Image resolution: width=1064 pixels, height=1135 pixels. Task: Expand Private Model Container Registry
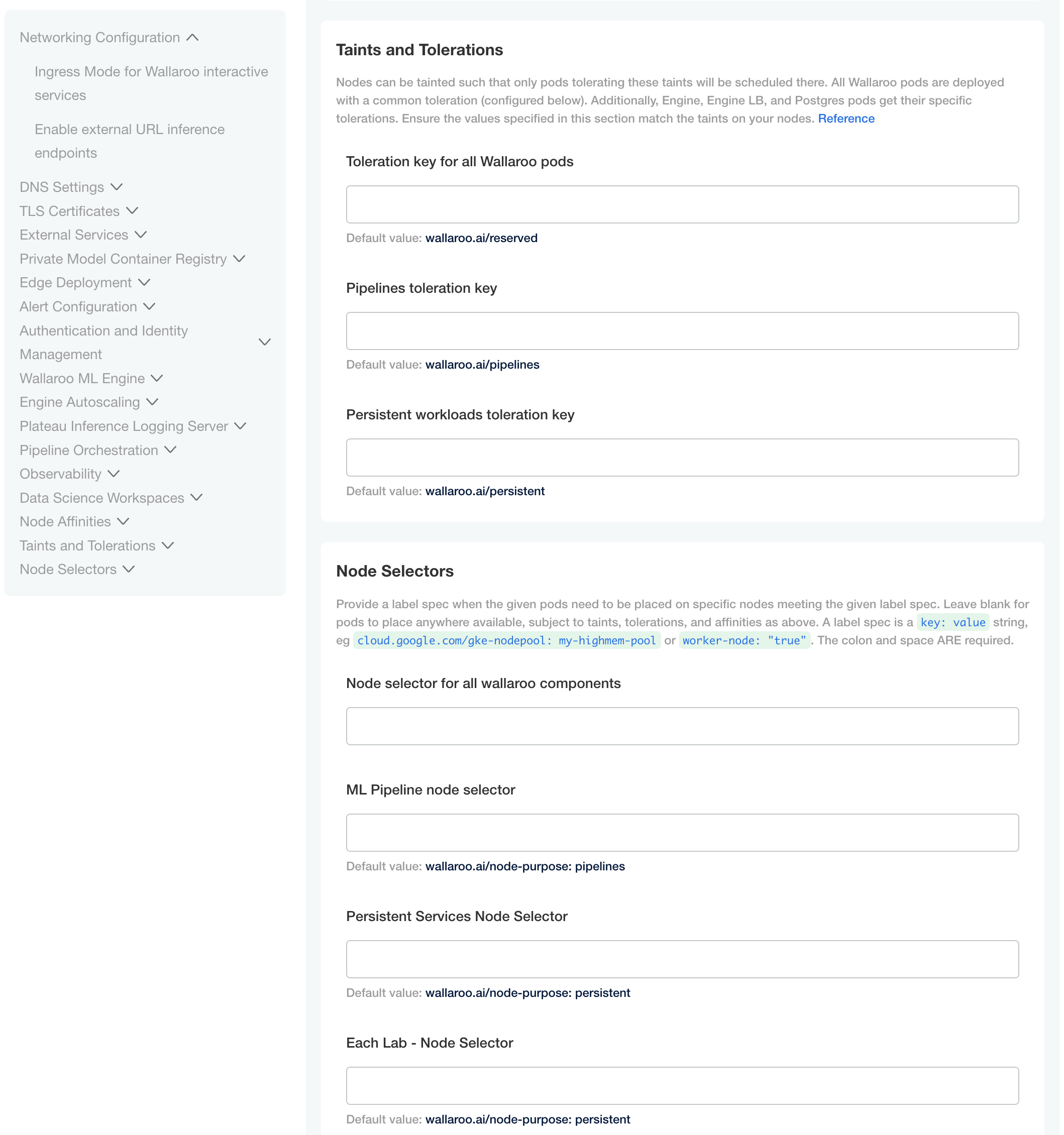[123, 259]
